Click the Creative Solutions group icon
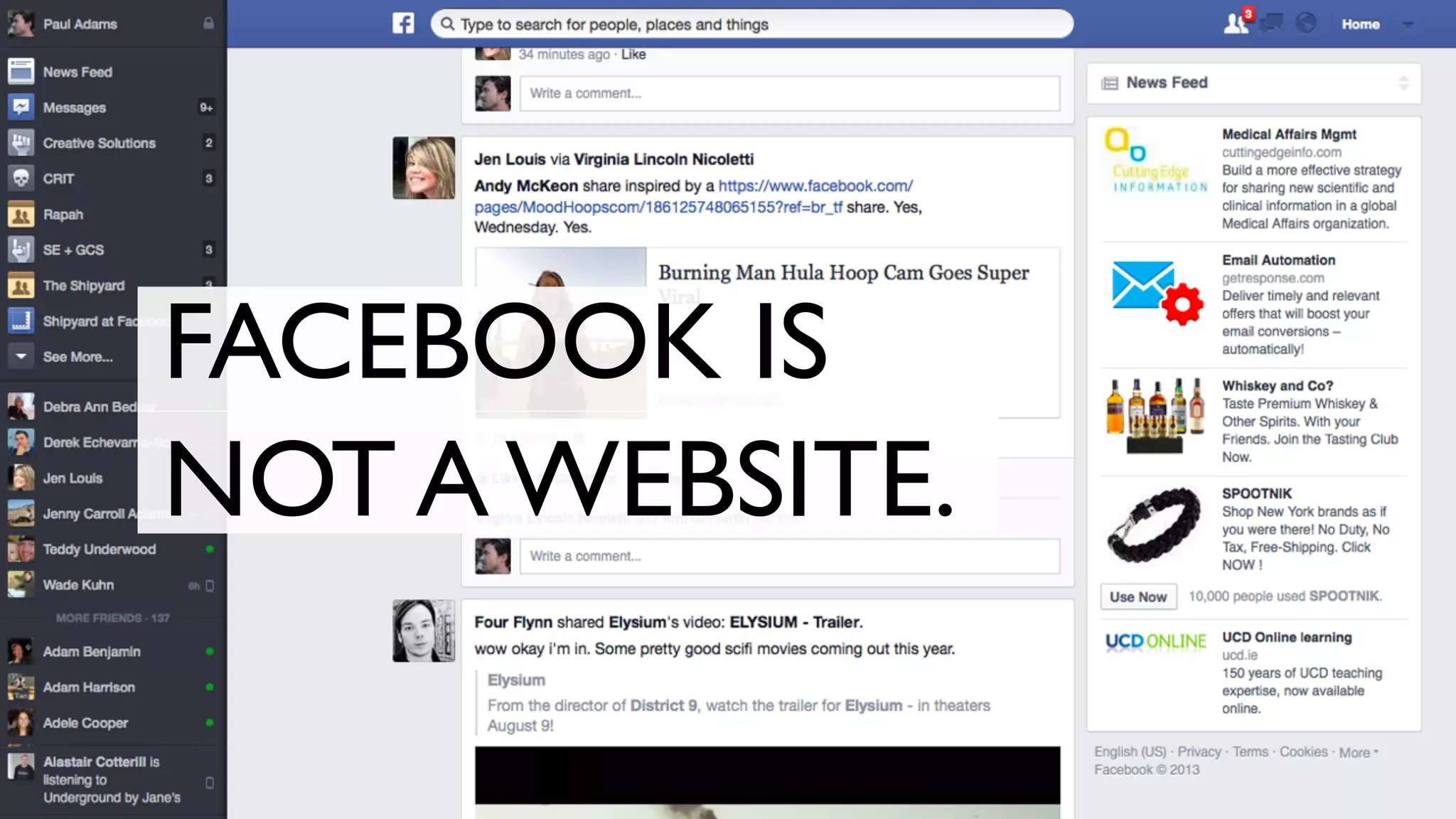This screenshot has width=1456, height=819. click(x=21, y=143)
